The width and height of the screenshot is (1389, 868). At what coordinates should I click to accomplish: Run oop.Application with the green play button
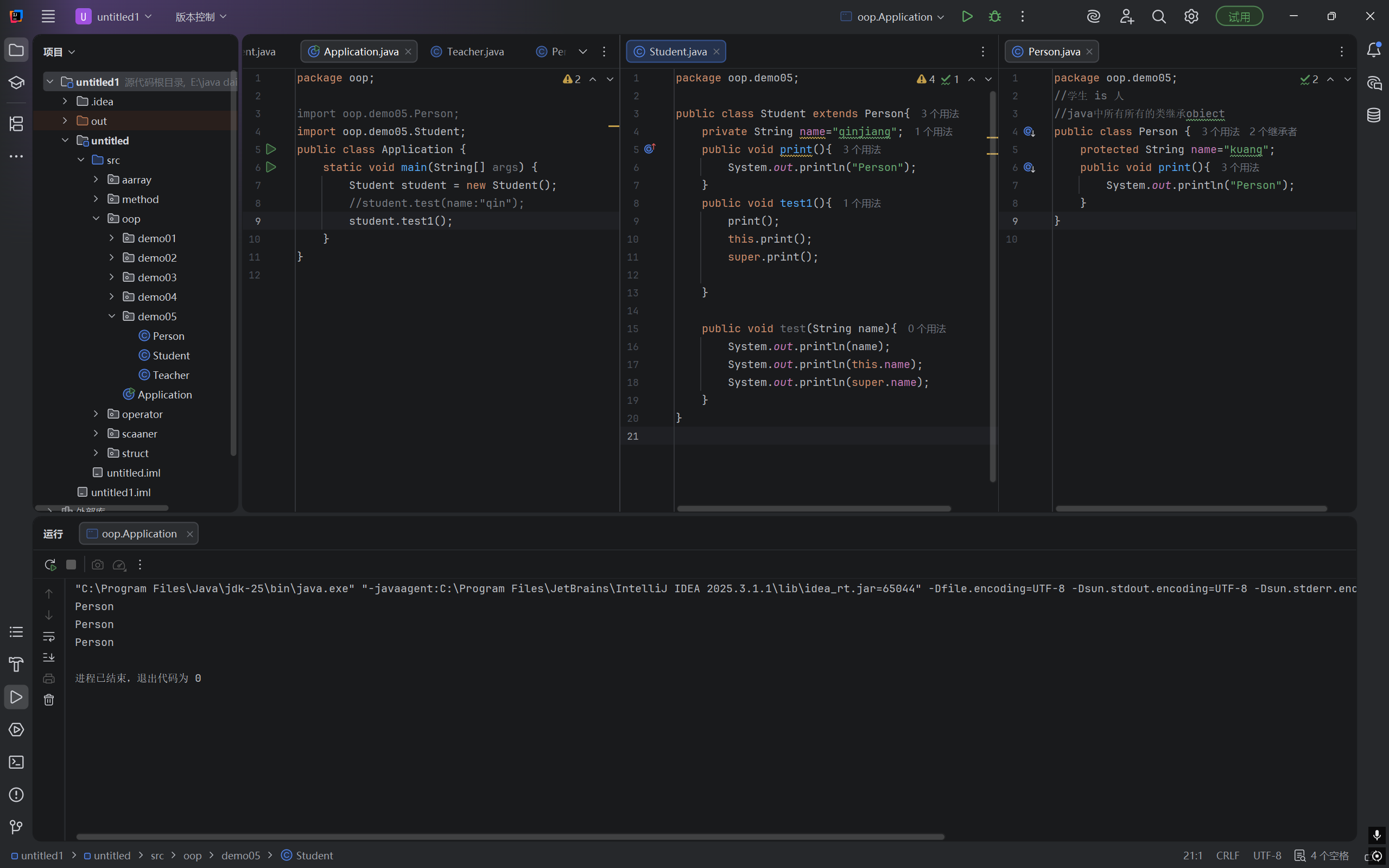coord(967,17)
